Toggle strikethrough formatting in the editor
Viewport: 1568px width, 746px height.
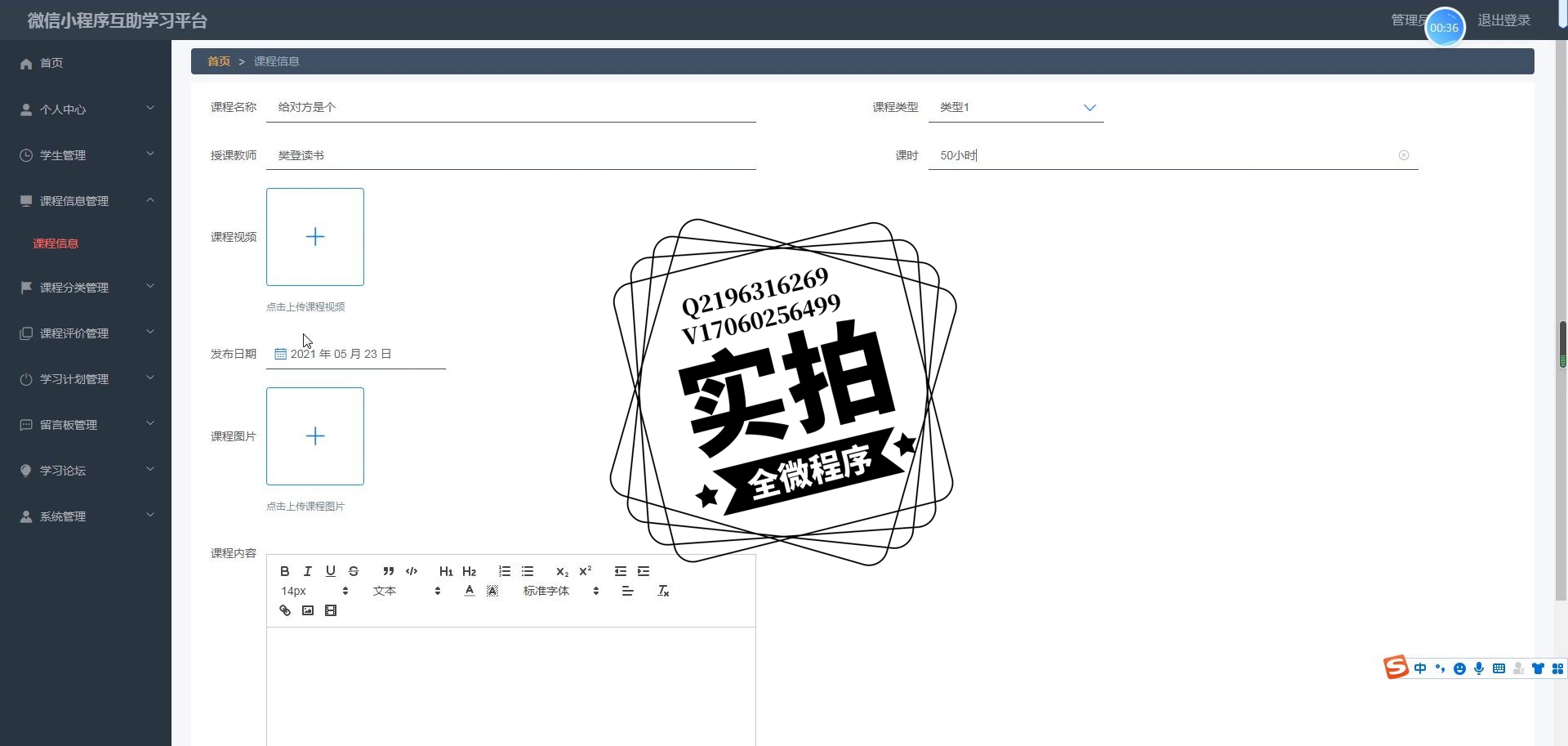[354, 571]
